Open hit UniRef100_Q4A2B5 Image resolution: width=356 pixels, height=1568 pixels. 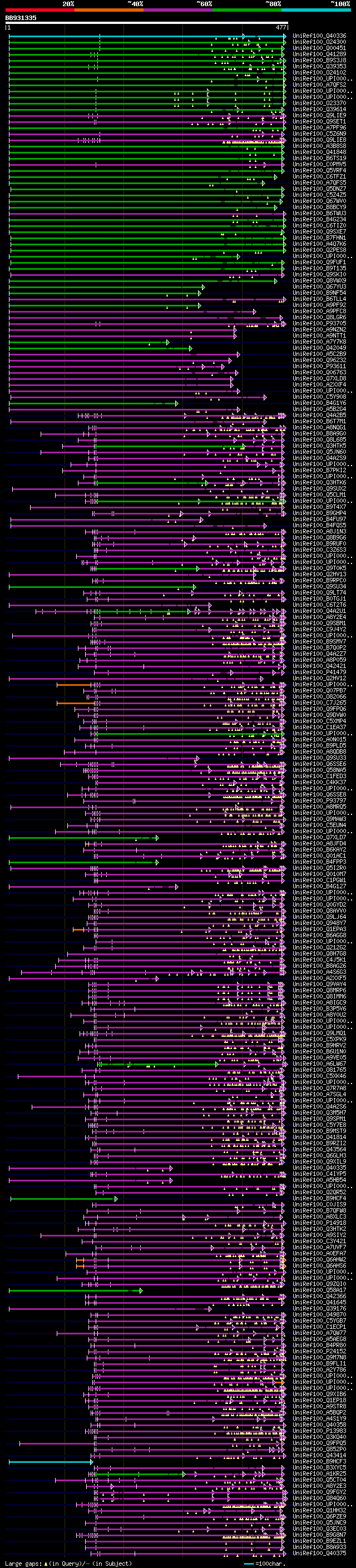point(319,416)
